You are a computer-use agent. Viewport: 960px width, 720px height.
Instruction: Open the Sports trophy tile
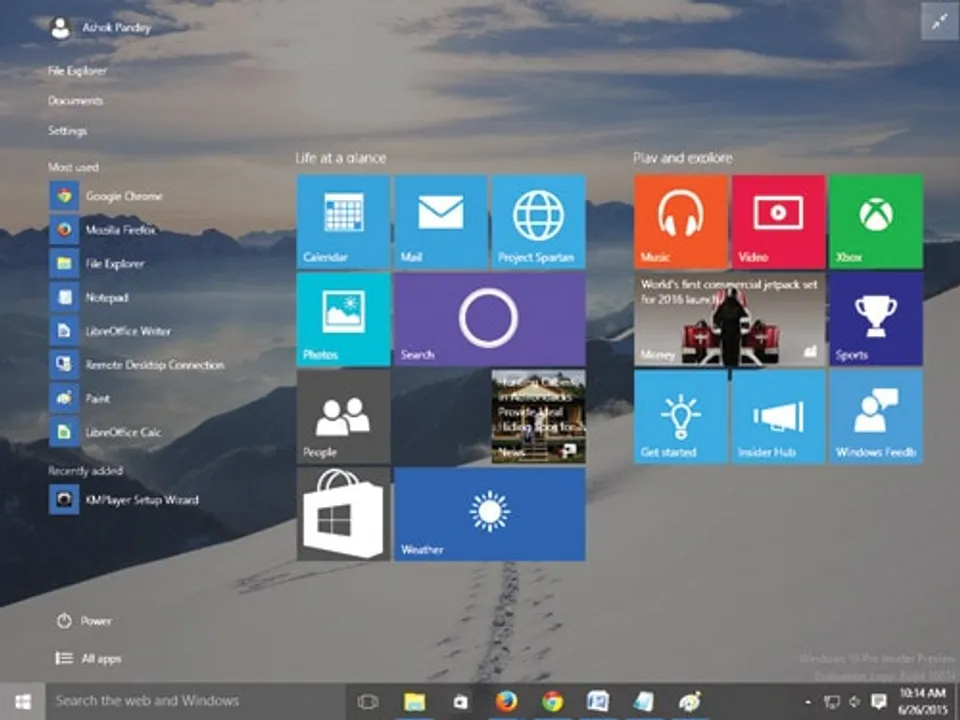click(x=876, y=320)
